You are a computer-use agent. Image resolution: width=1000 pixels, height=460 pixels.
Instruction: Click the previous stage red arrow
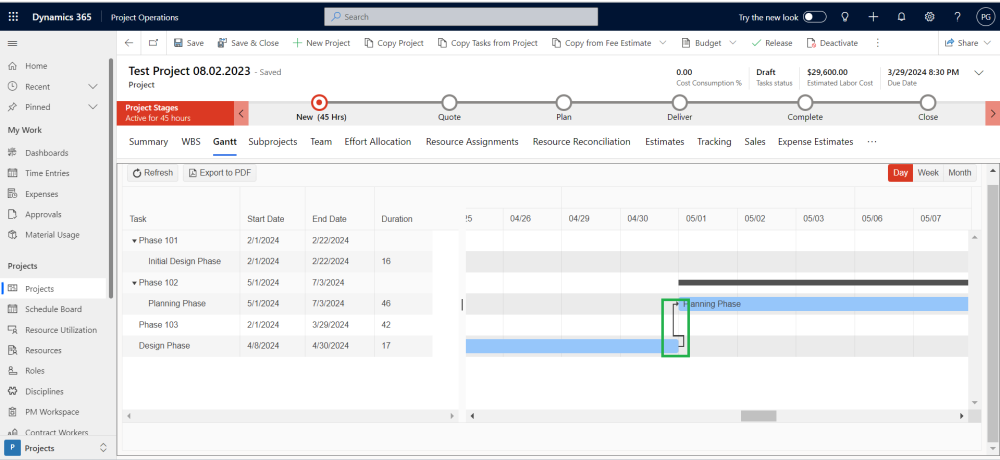pos(241,113)
